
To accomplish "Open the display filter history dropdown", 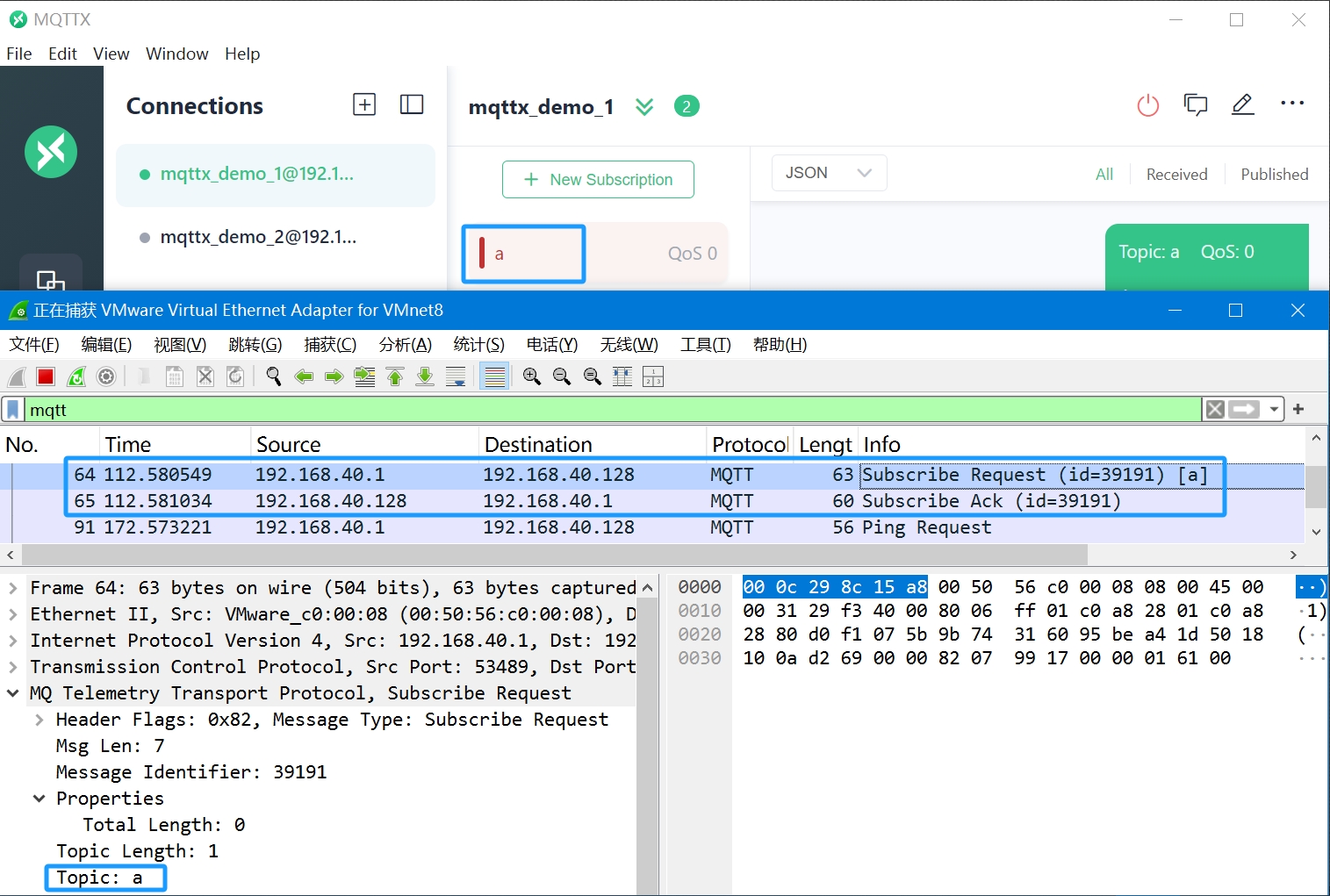I will pyautogui.click(x=1274, y=409).
